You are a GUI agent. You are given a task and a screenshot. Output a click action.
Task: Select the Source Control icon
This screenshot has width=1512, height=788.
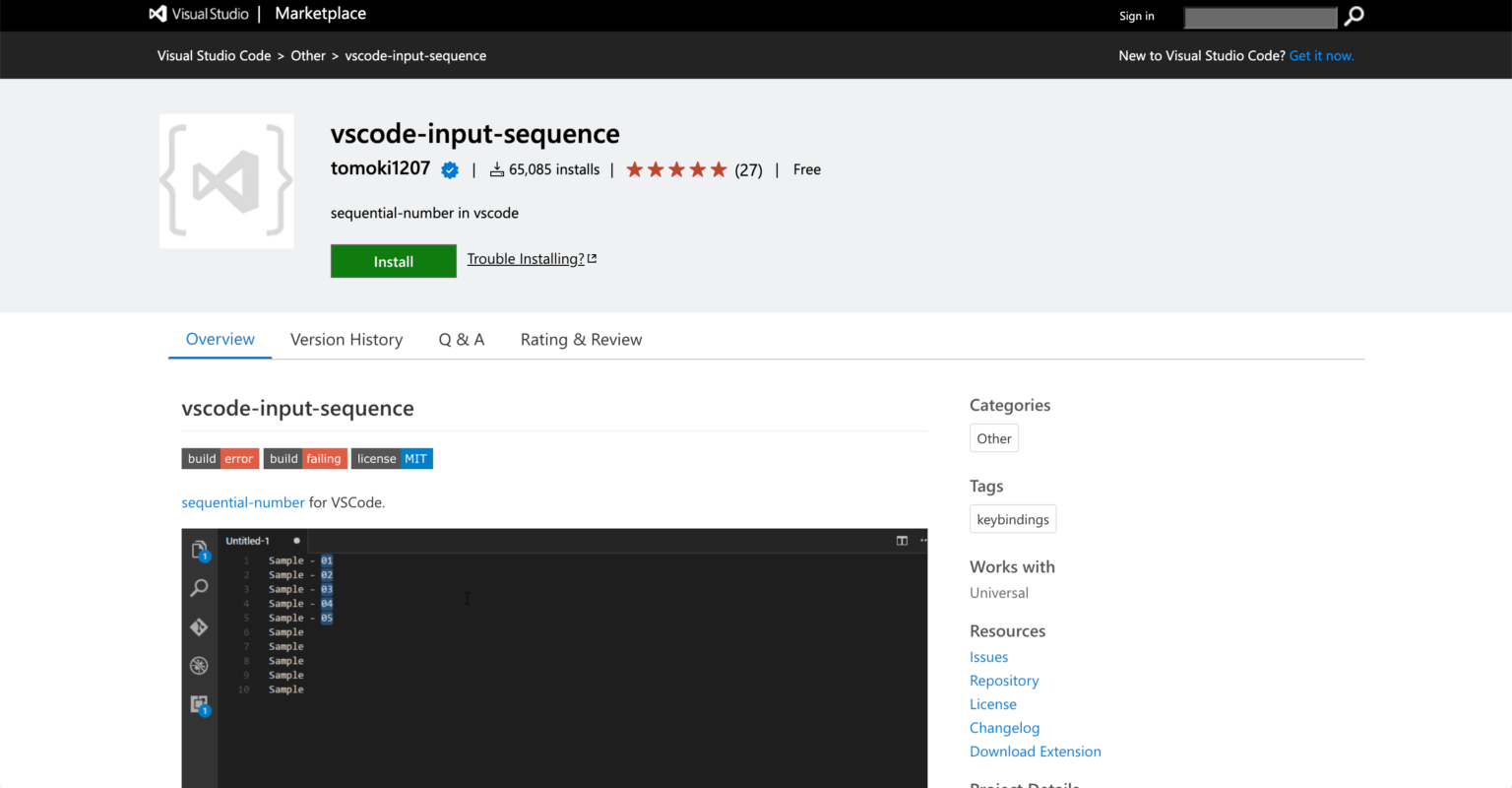coord(199,626)
